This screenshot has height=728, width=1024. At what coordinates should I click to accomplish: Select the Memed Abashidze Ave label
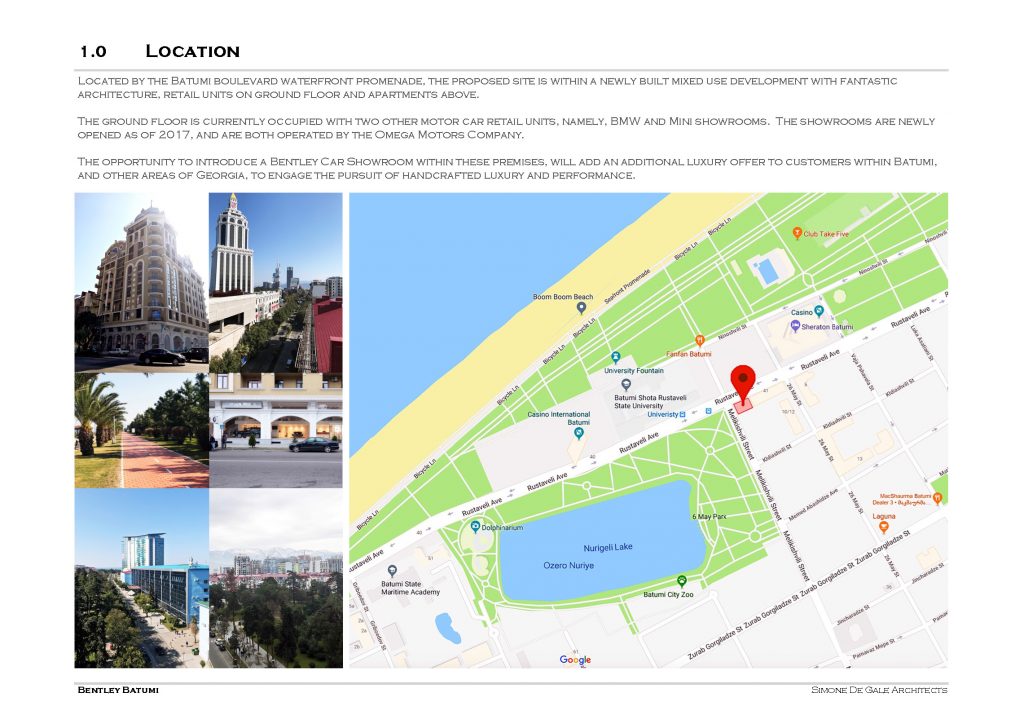click(x=813, y=505)
